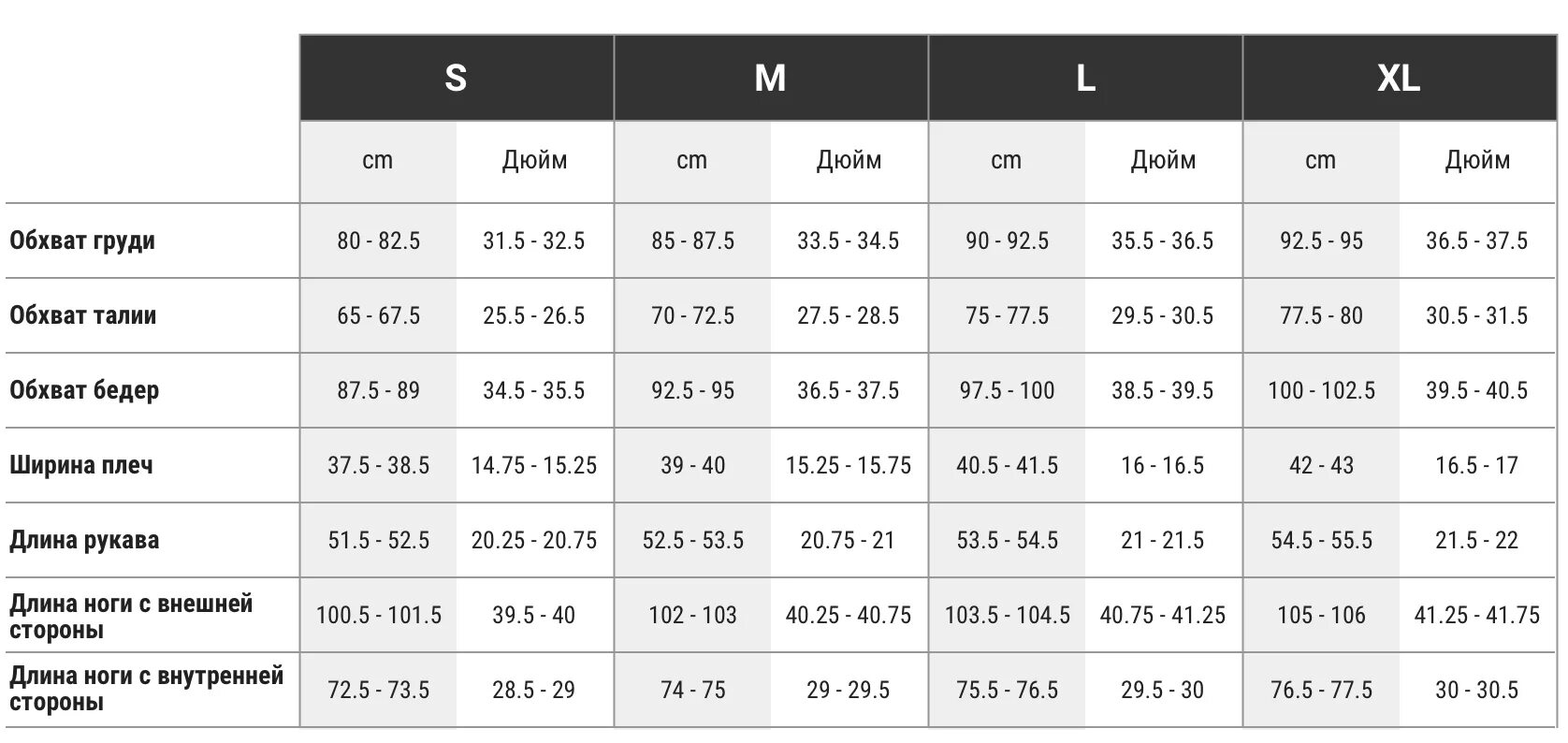Click the 'Обхват бедер' row label
The width and height of the screenshot is (1568, 743).
tap(84, 390)
